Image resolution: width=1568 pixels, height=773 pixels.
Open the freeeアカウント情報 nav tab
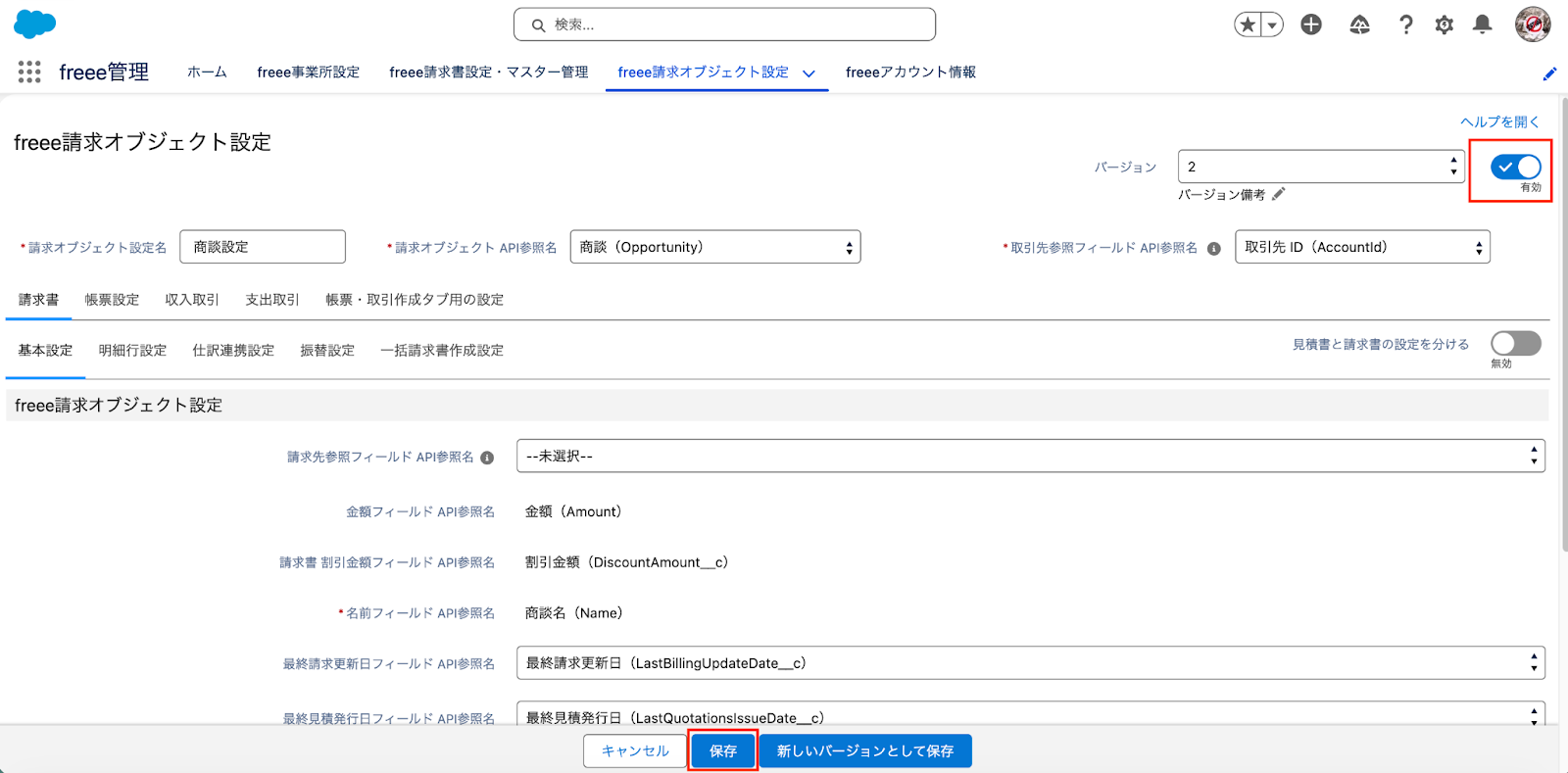[910, 72]
